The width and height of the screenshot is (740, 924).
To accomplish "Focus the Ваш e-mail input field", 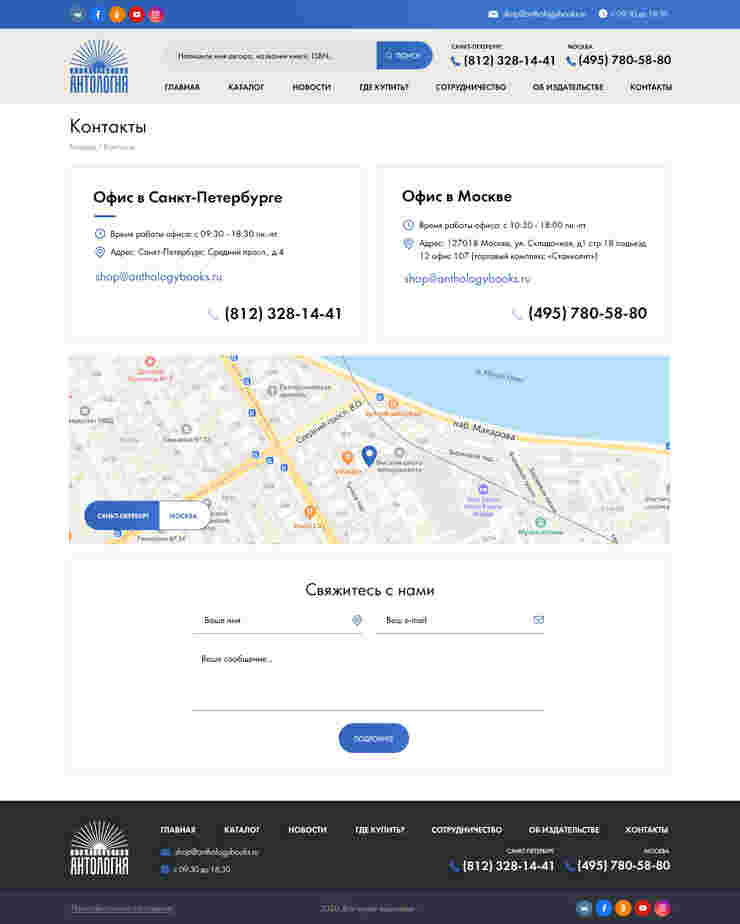I will point(460,621).
